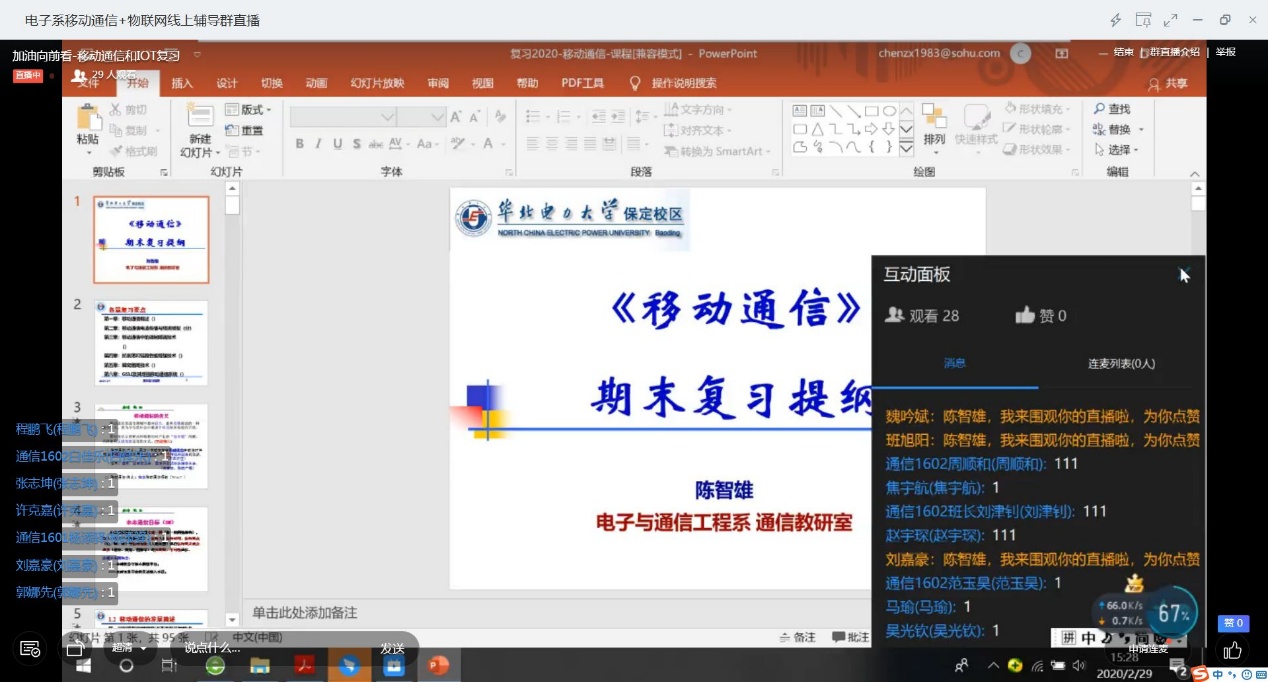Click the 备注 notes button in status bar
Viewport: 1268px width, 682px height.
[797, 637]
